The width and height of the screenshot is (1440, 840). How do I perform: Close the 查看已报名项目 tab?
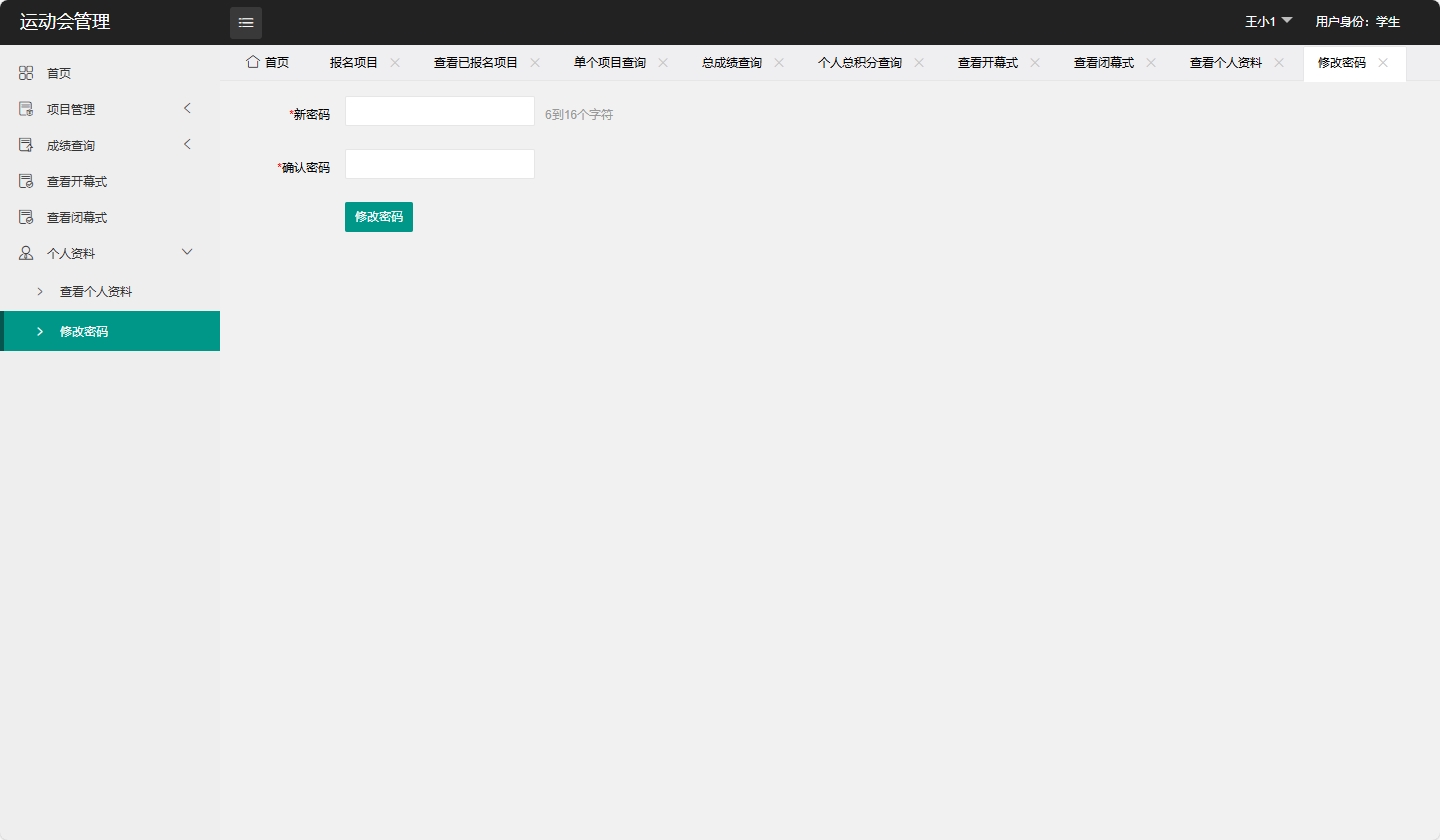tap(535, 62)
